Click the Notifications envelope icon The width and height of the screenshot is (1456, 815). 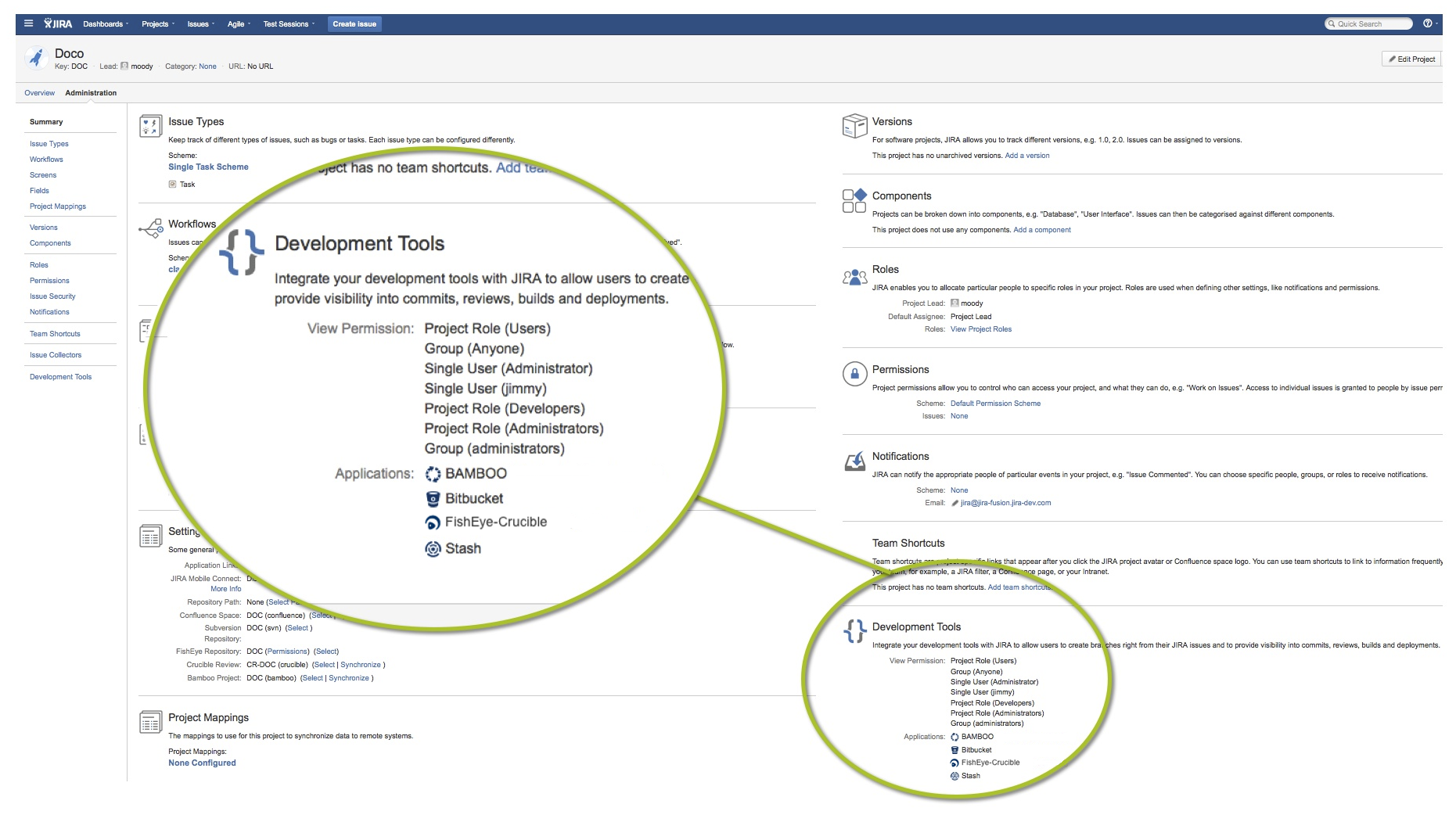tap(854, 461)
